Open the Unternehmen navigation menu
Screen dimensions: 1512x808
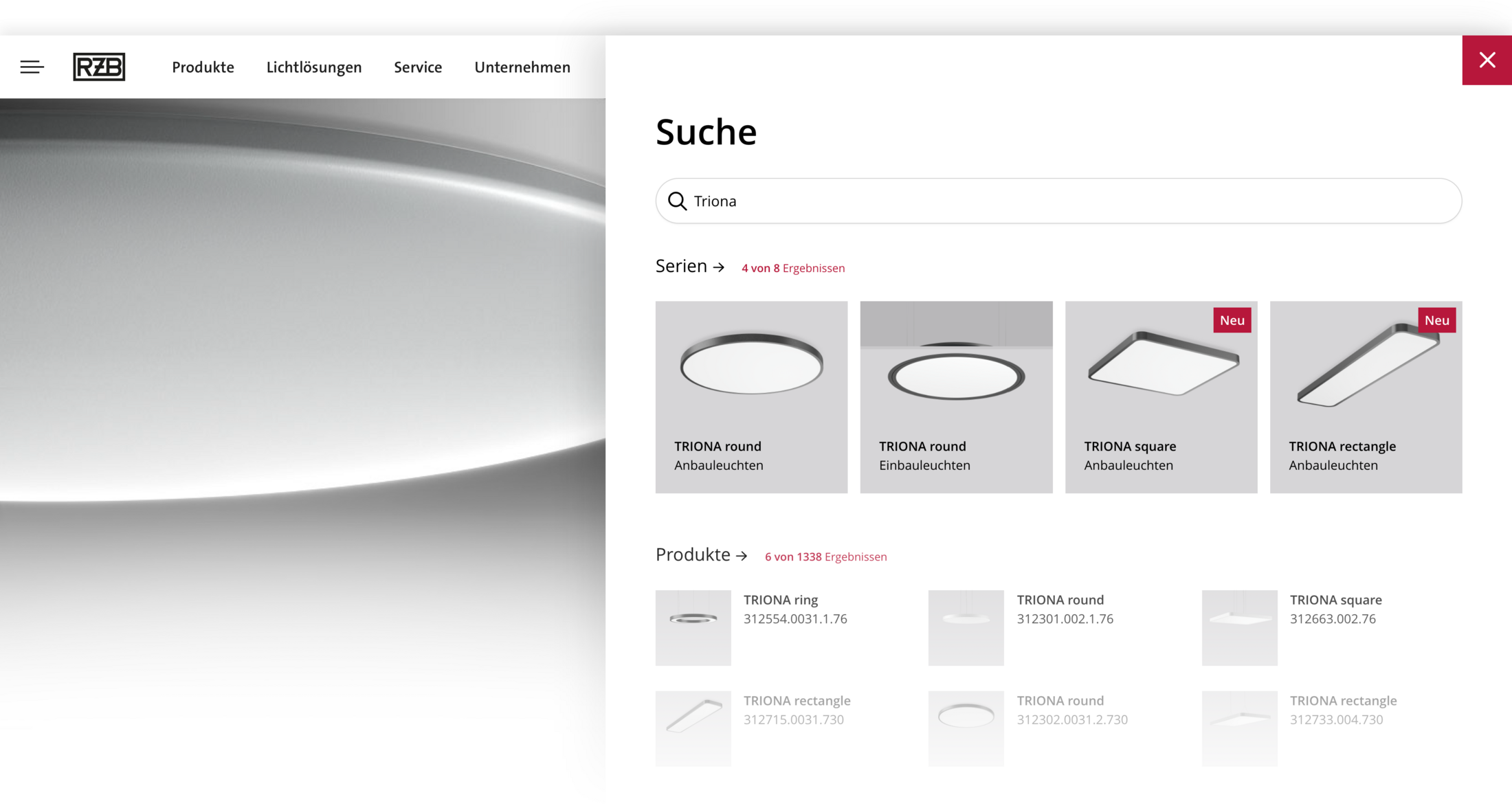(x=522, y=67)
